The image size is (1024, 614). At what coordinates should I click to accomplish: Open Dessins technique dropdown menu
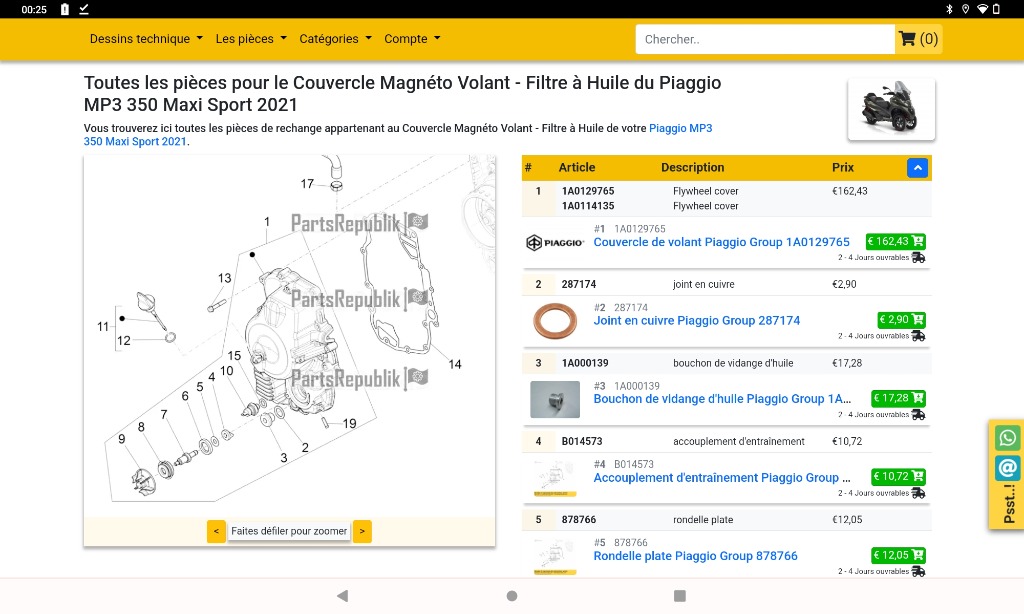(146, 39)
